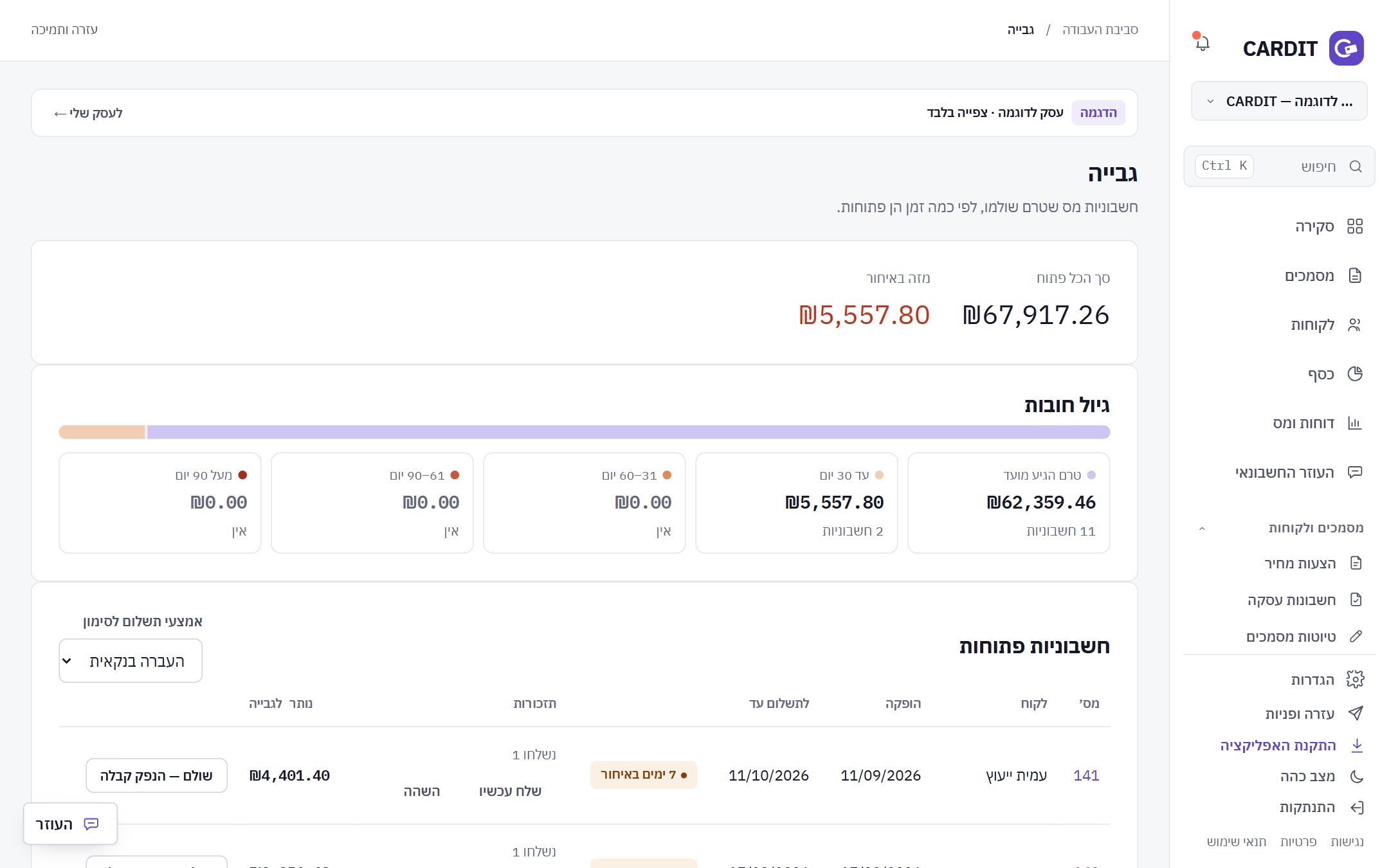Go to סביבת העבודה breadcrumb
The width and height of the screenshot is (1389, 868).
[x=1100, y=30]
